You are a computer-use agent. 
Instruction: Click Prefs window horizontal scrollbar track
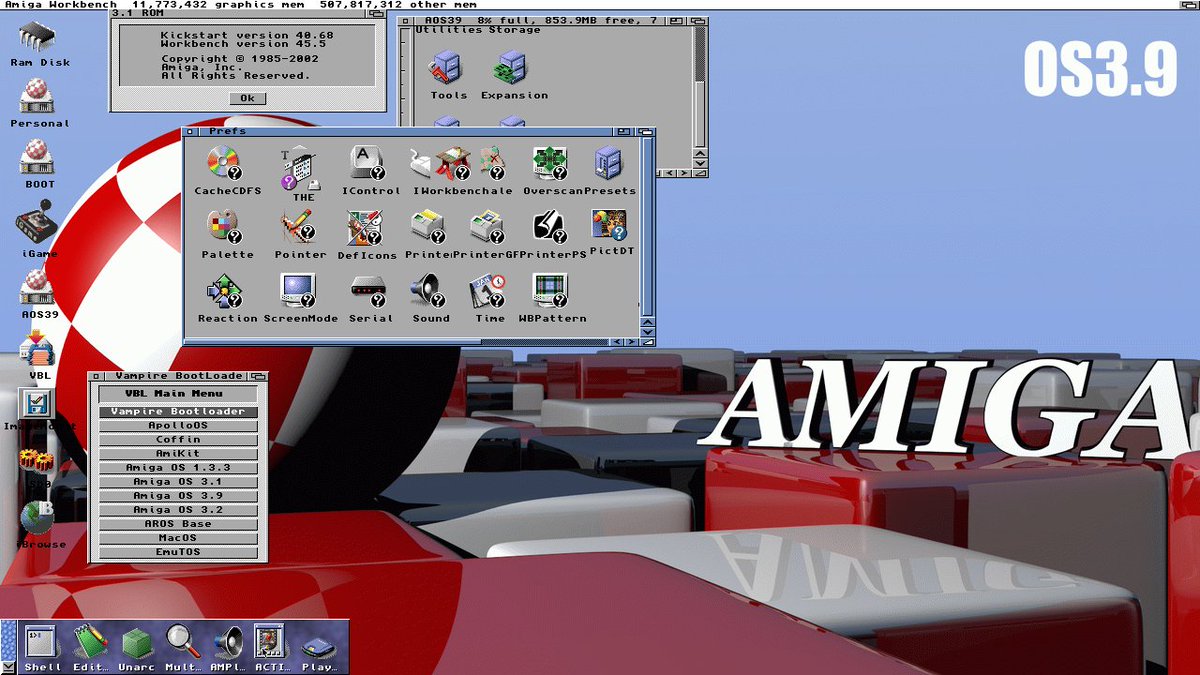(x=397, y=341)
